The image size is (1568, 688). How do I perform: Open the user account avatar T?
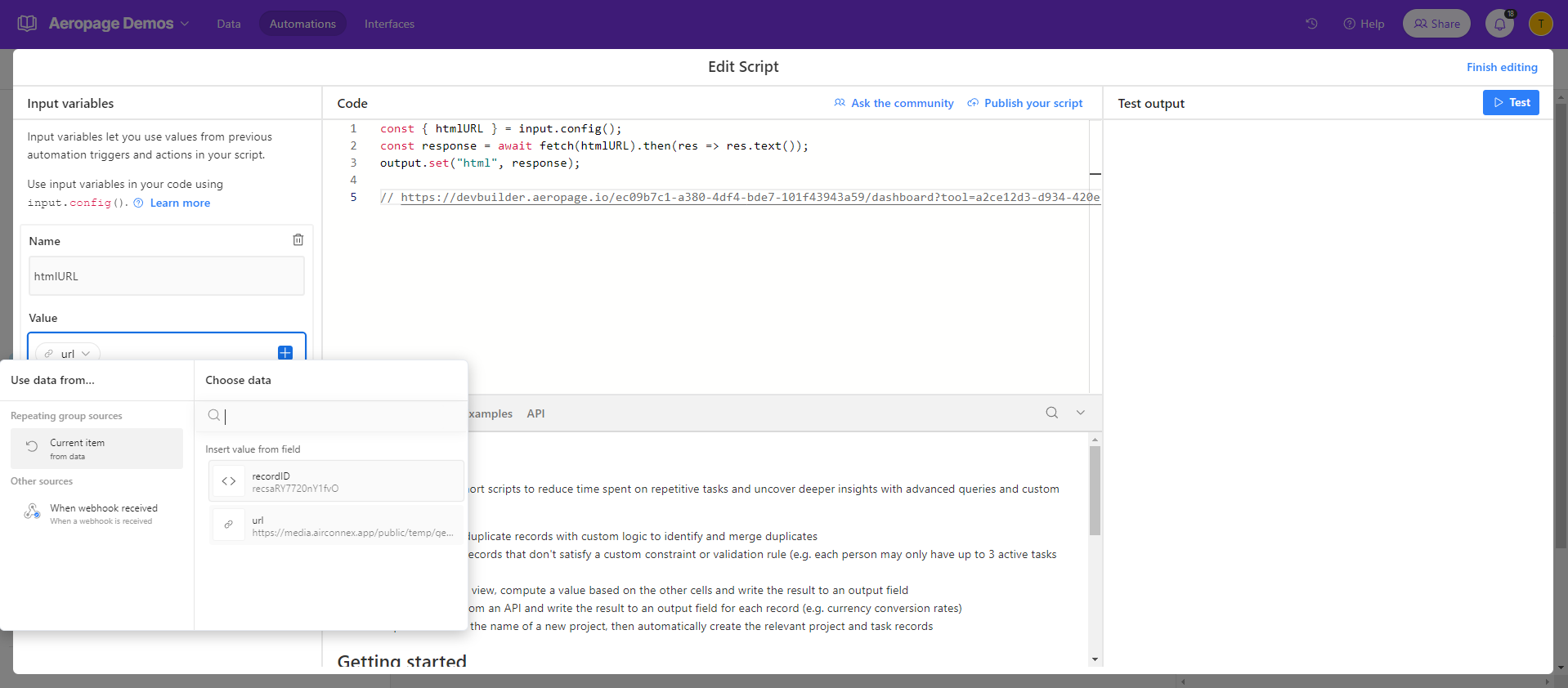pos(1540,24)
